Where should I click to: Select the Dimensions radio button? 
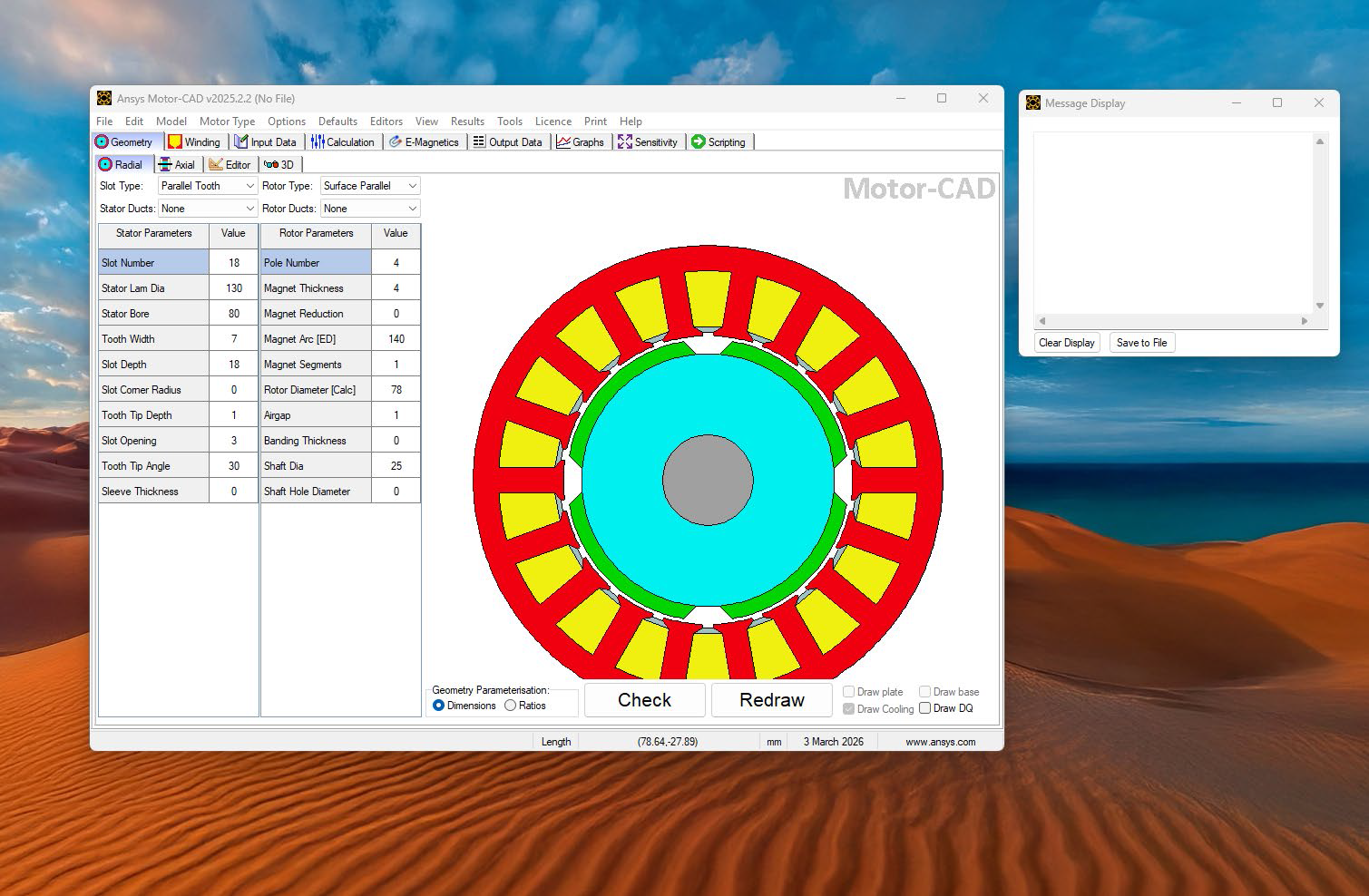[439, 706]
